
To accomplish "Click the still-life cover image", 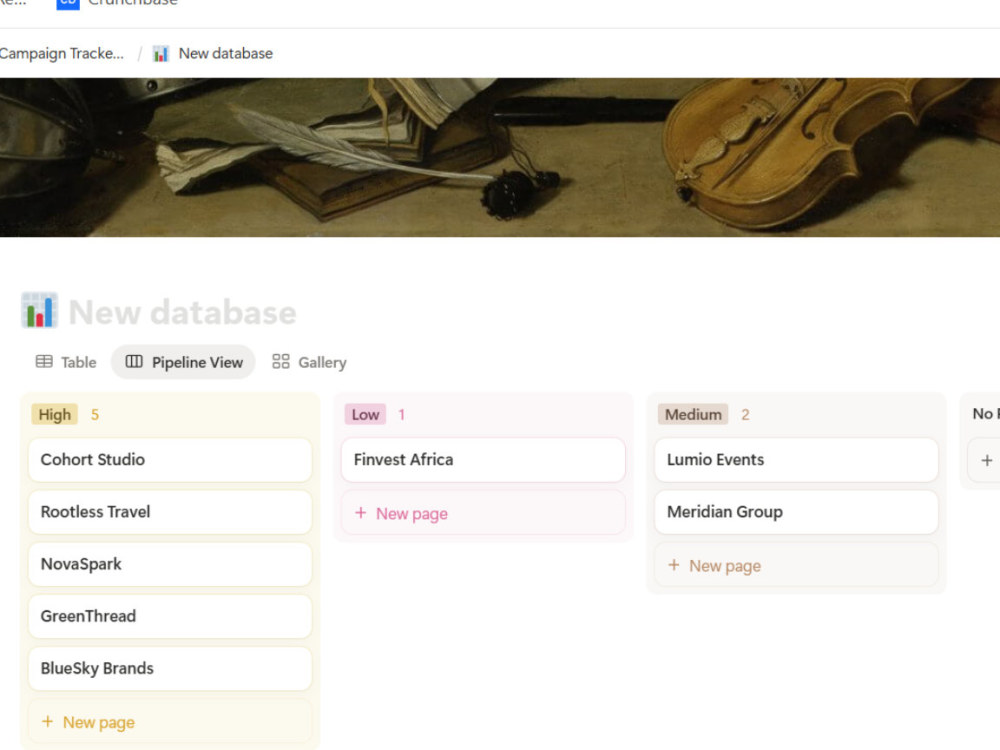I will pos(500,158).
